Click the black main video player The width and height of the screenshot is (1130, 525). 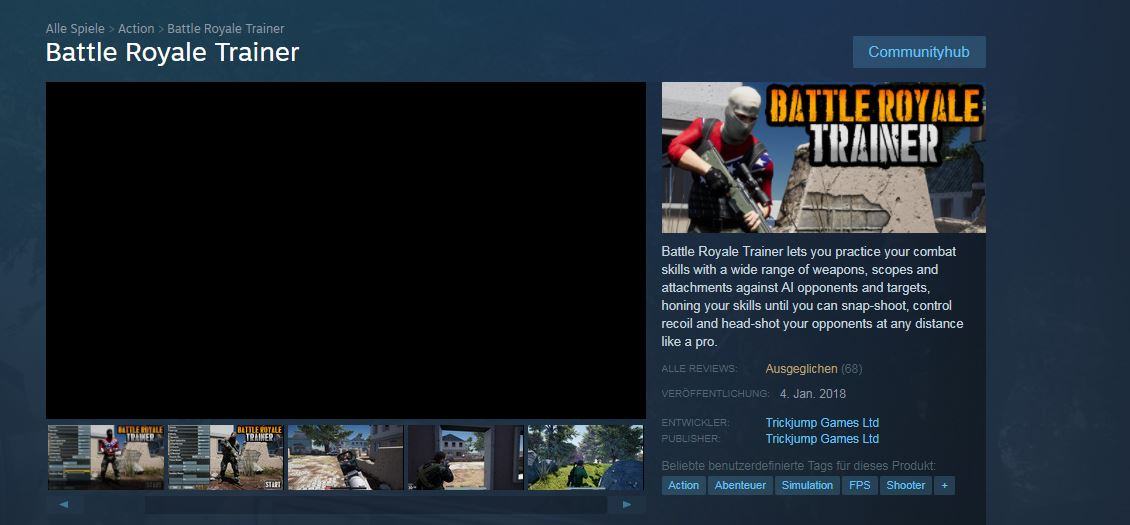tap(346, 250)
